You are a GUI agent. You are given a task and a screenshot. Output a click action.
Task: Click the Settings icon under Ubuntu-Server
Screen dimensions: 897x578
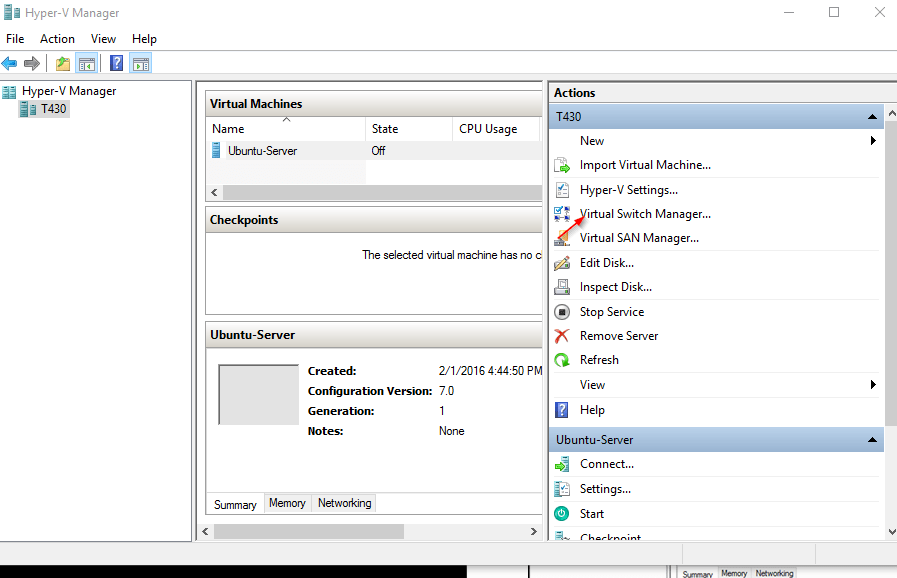(x=562, y=489)
